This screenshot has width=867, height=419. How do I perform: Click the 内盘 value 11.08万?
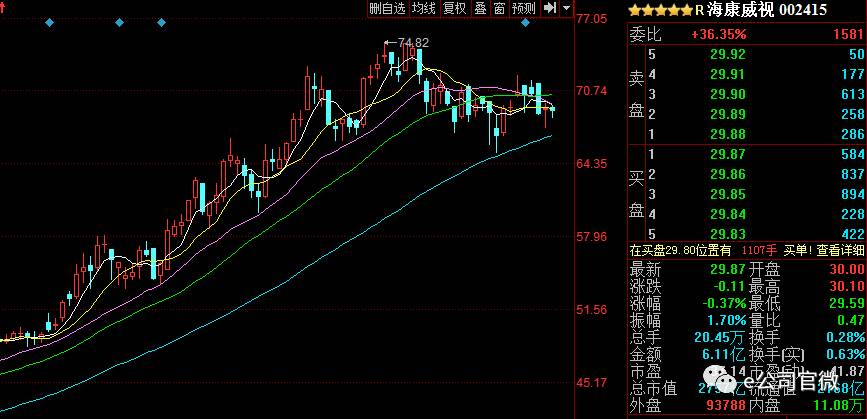pos(839,405)
